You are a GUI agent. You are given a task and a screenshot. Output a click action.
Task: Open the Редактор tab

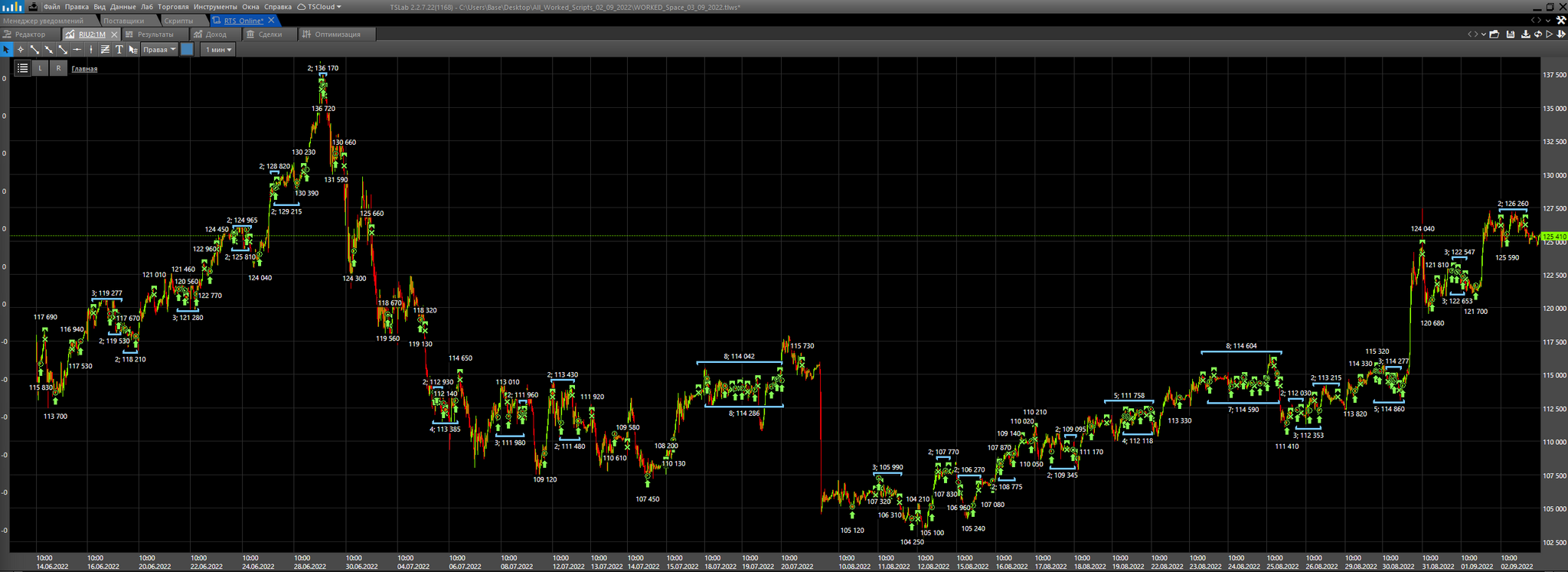coord(30,34)
